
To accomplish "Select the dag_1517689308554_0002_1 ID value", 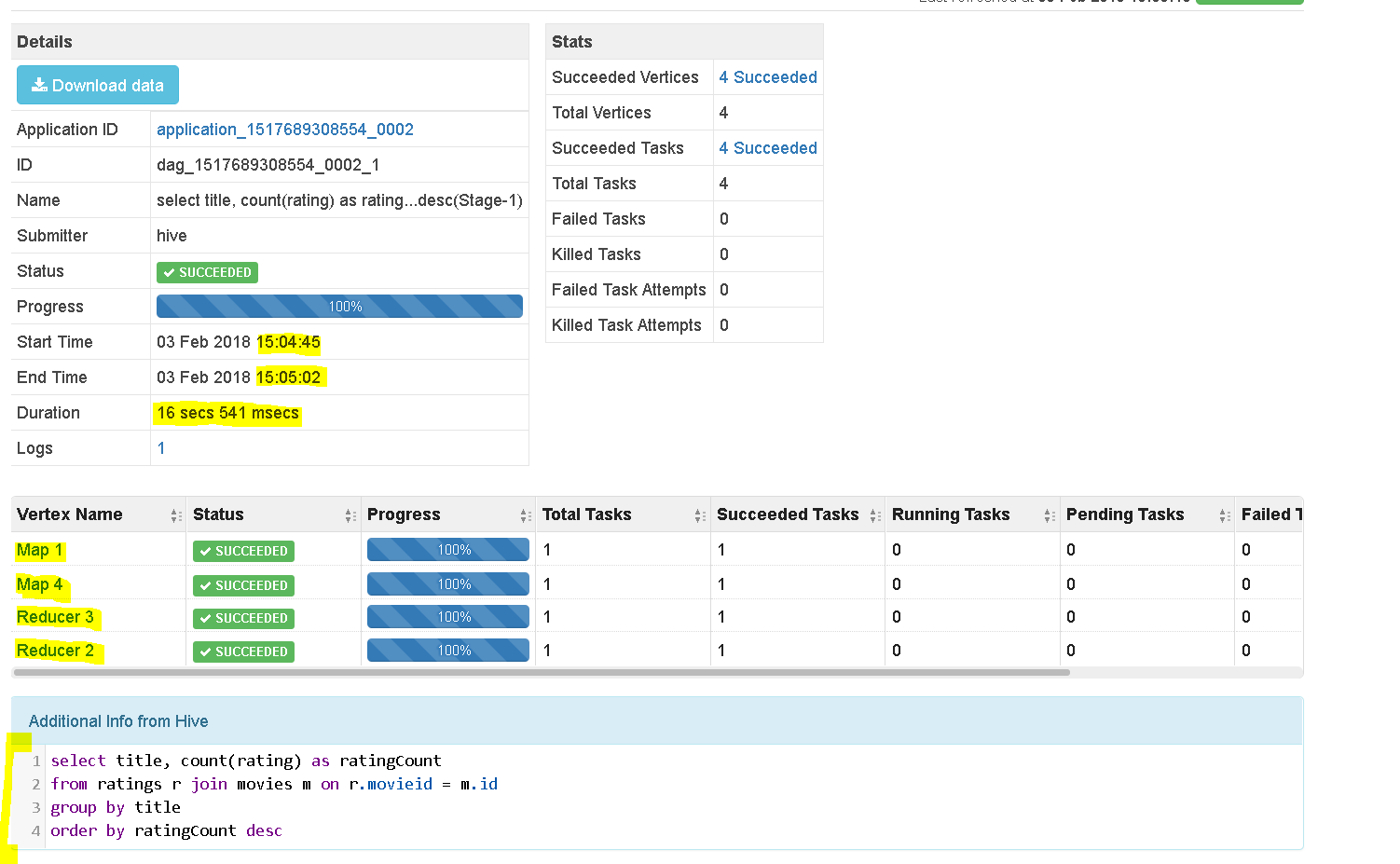I will 268,165.
